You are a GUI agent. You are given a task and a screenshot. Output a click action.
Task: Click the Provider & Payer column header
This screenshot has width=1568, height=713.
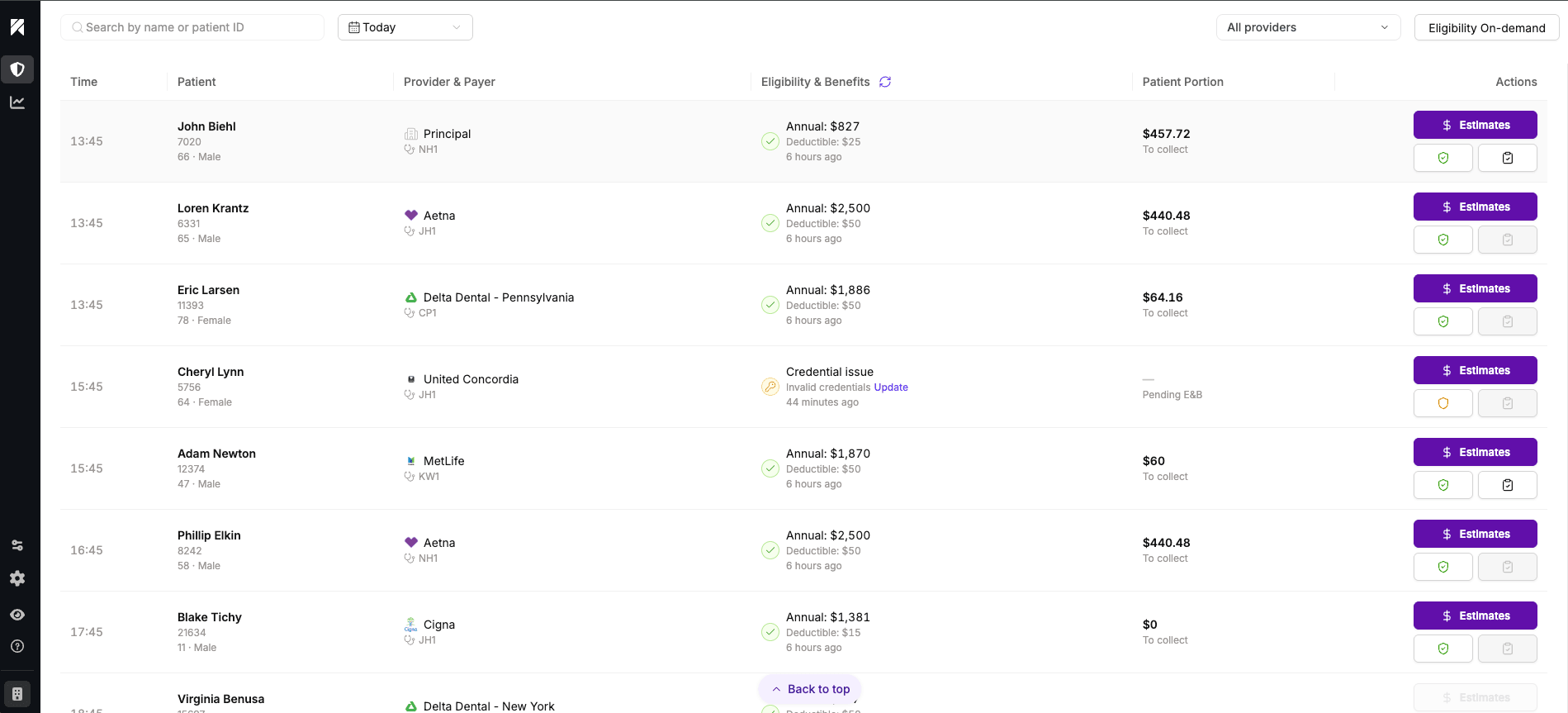(449, 82)
